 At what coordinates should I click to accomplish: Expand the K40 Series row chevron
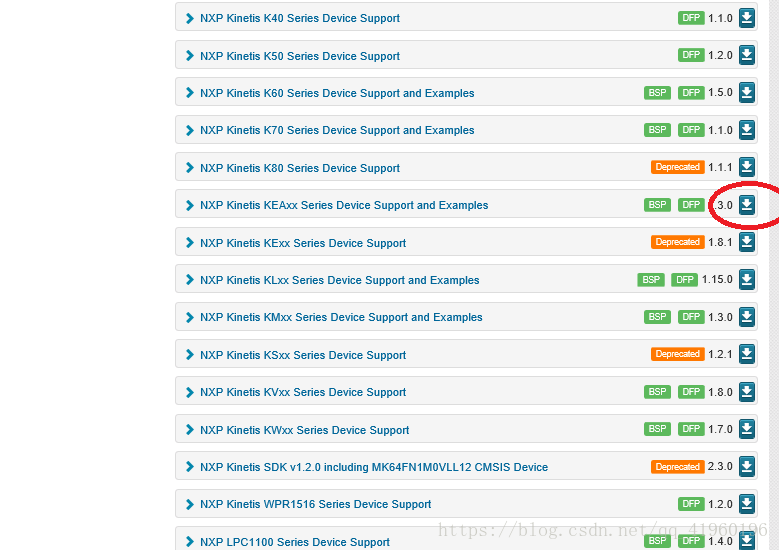pos(189,18)
